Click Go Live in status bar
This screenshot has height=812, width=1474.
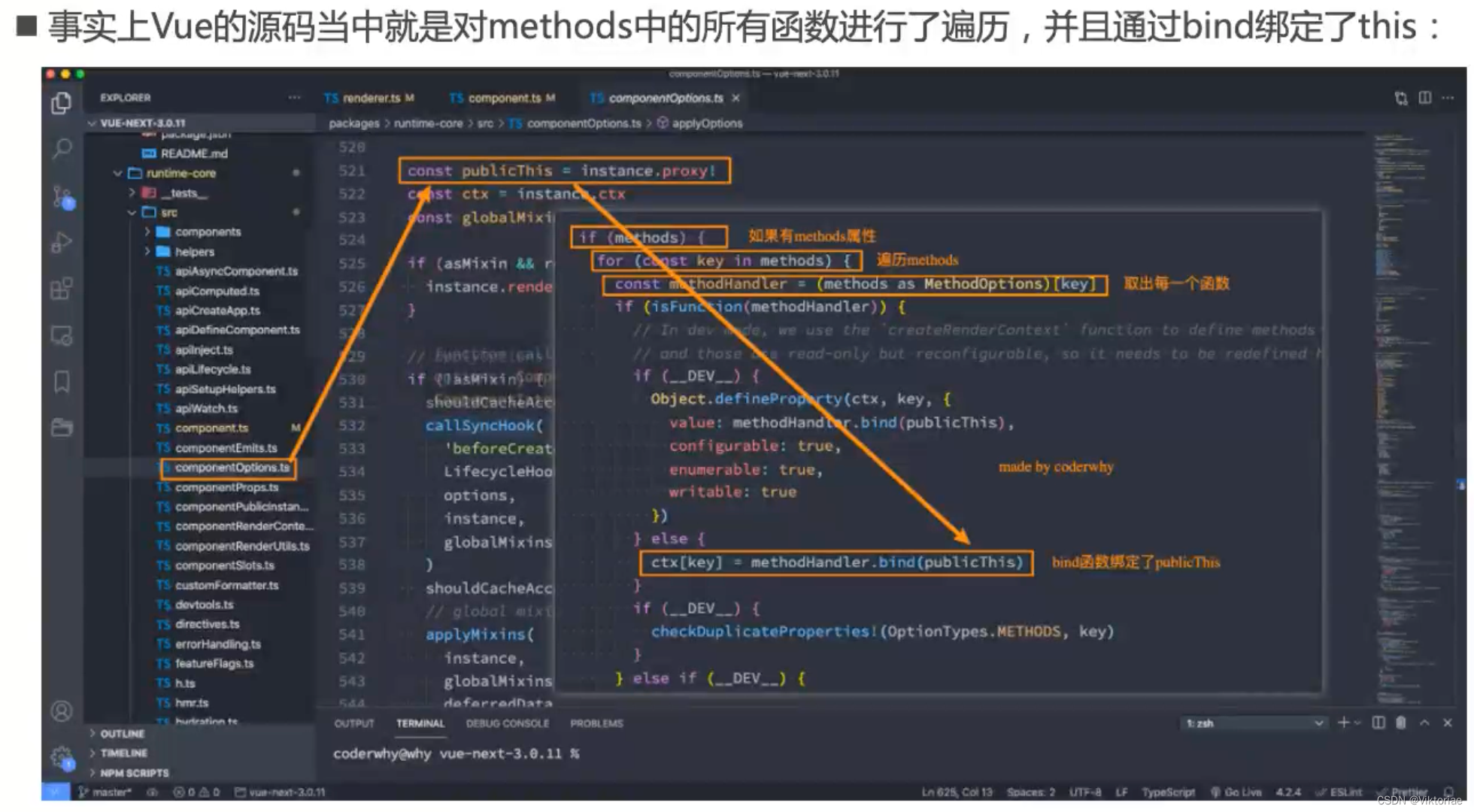[1236, 792]
